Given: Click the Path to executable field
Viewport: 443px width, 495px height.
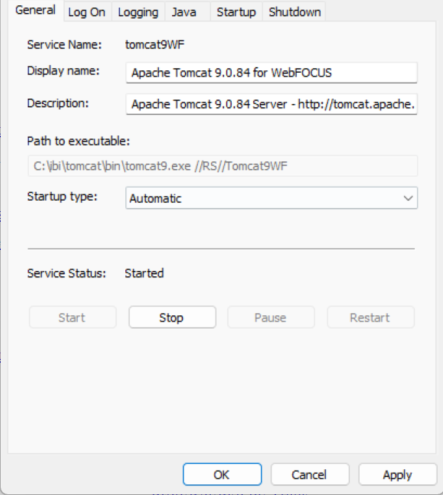Looking at the screenshot, I should tap(223, 166).
